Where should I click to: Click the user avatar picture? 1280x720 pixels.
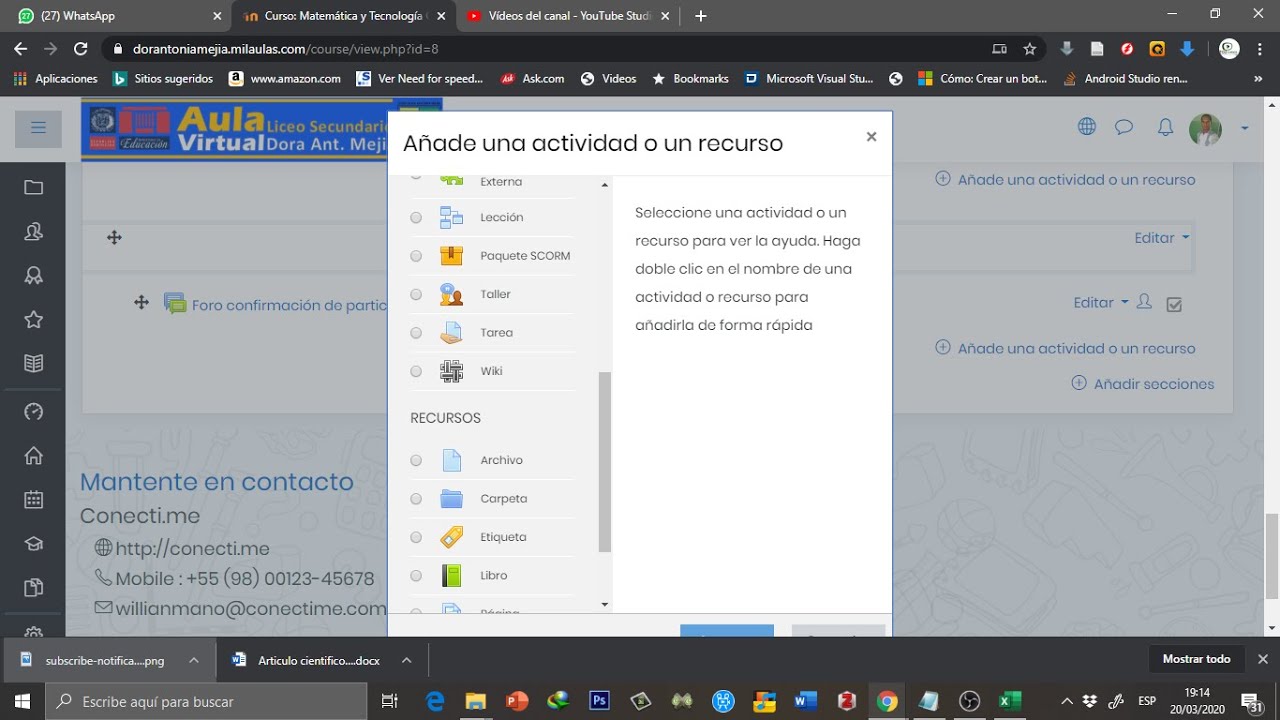pos(1205,129)
